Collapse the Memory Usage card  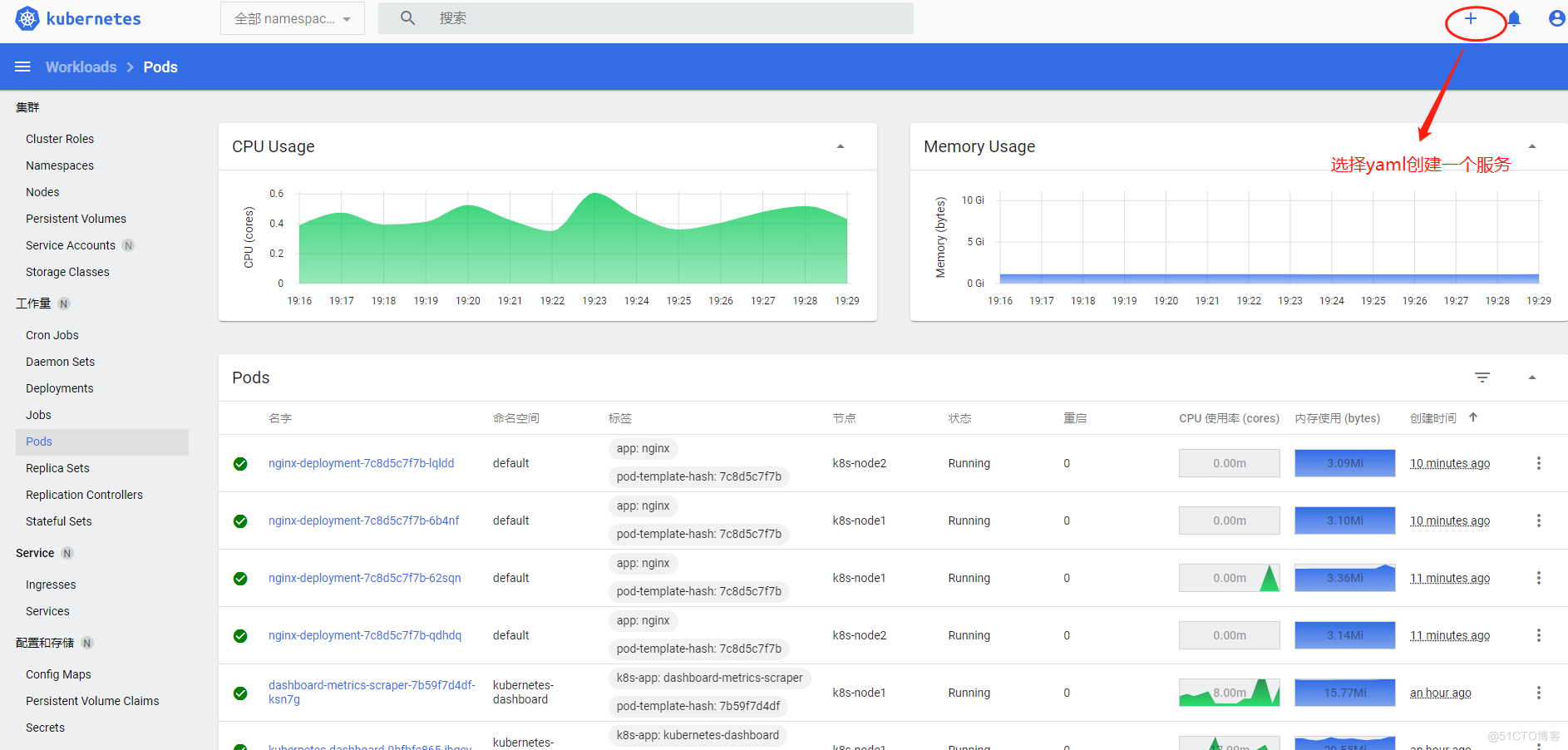[x=1531, y=146]
